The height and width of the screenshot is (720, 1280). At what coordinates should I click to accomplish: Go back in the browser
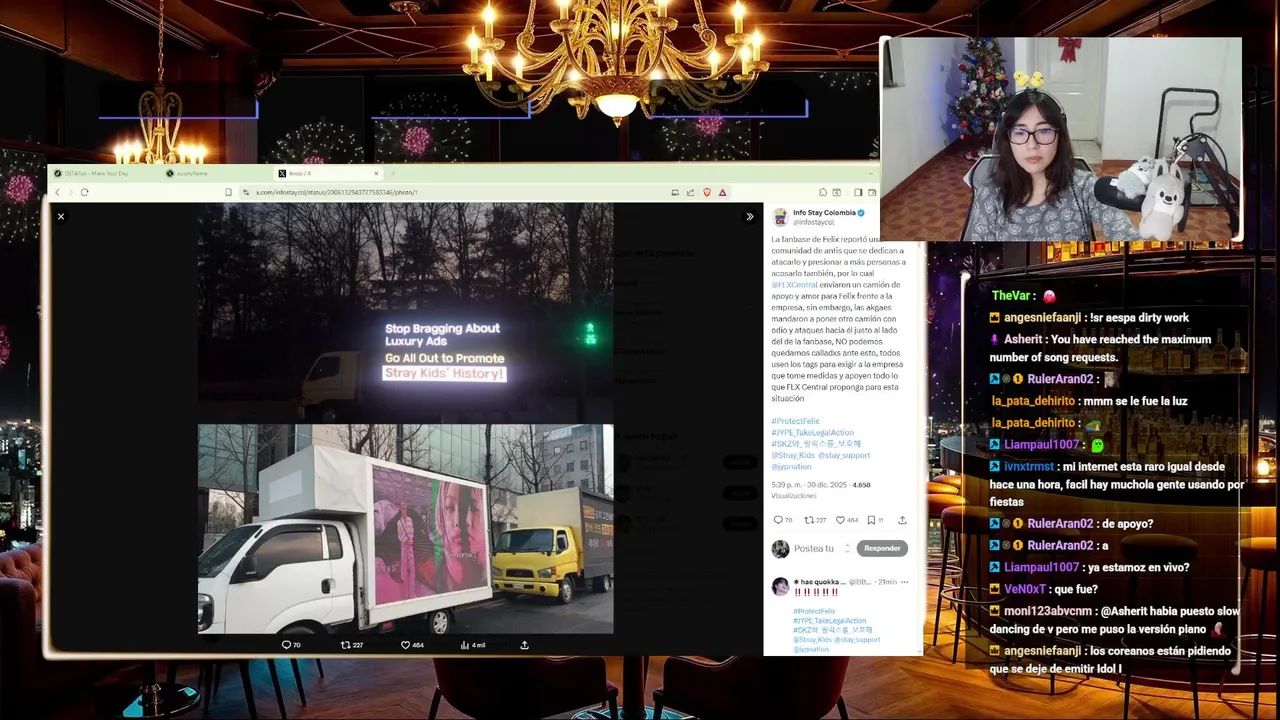point(58,192)
